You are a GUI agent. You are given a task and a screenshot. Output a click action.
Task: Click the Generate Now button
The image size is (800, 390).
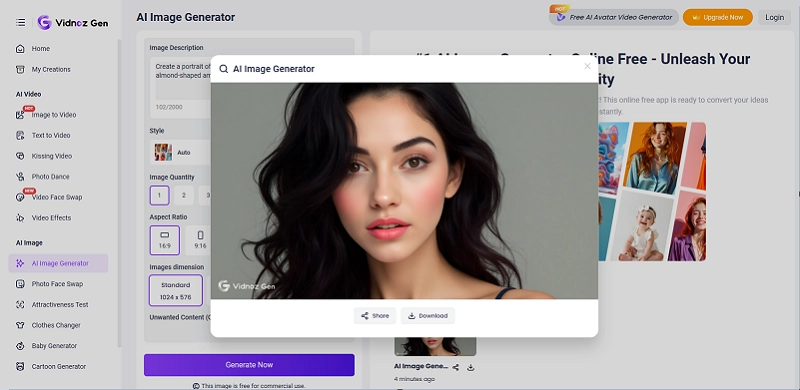click(x=249, y=364)
